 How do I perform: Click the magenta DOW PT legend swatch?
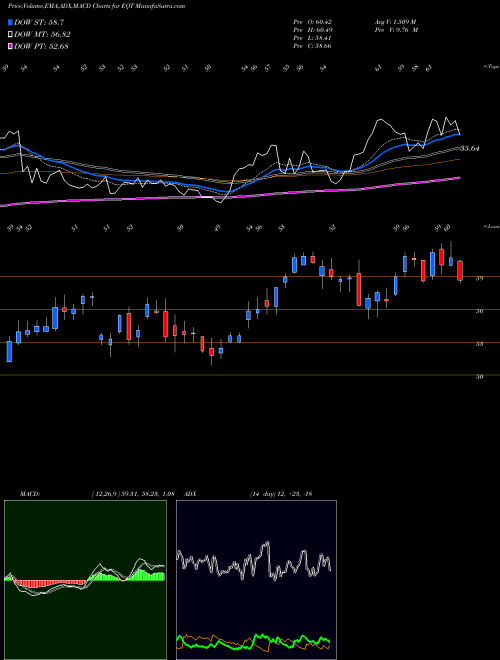click(11, 46)
